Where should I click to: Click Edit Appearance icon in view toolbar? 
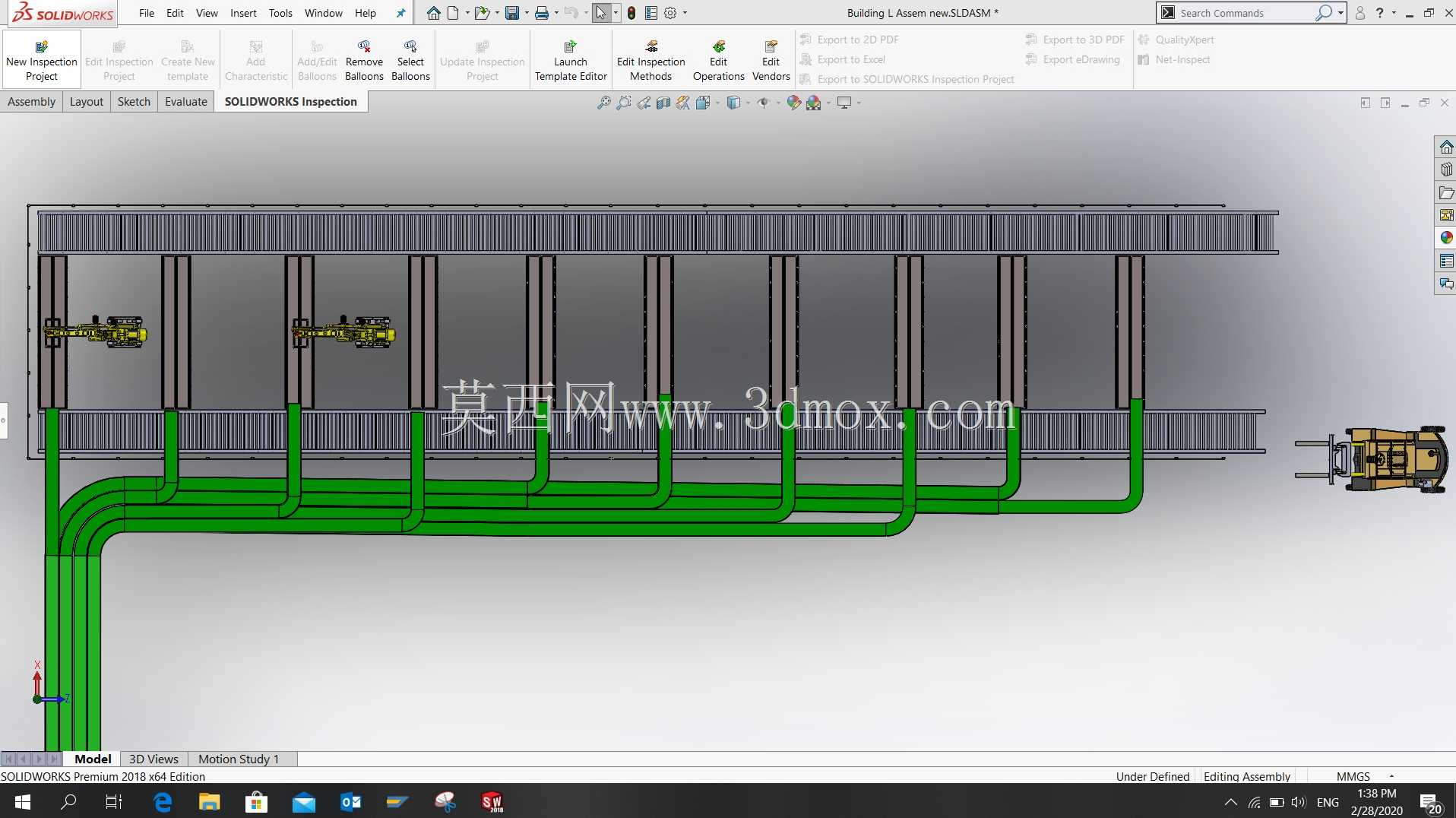(x=794, y=103)
